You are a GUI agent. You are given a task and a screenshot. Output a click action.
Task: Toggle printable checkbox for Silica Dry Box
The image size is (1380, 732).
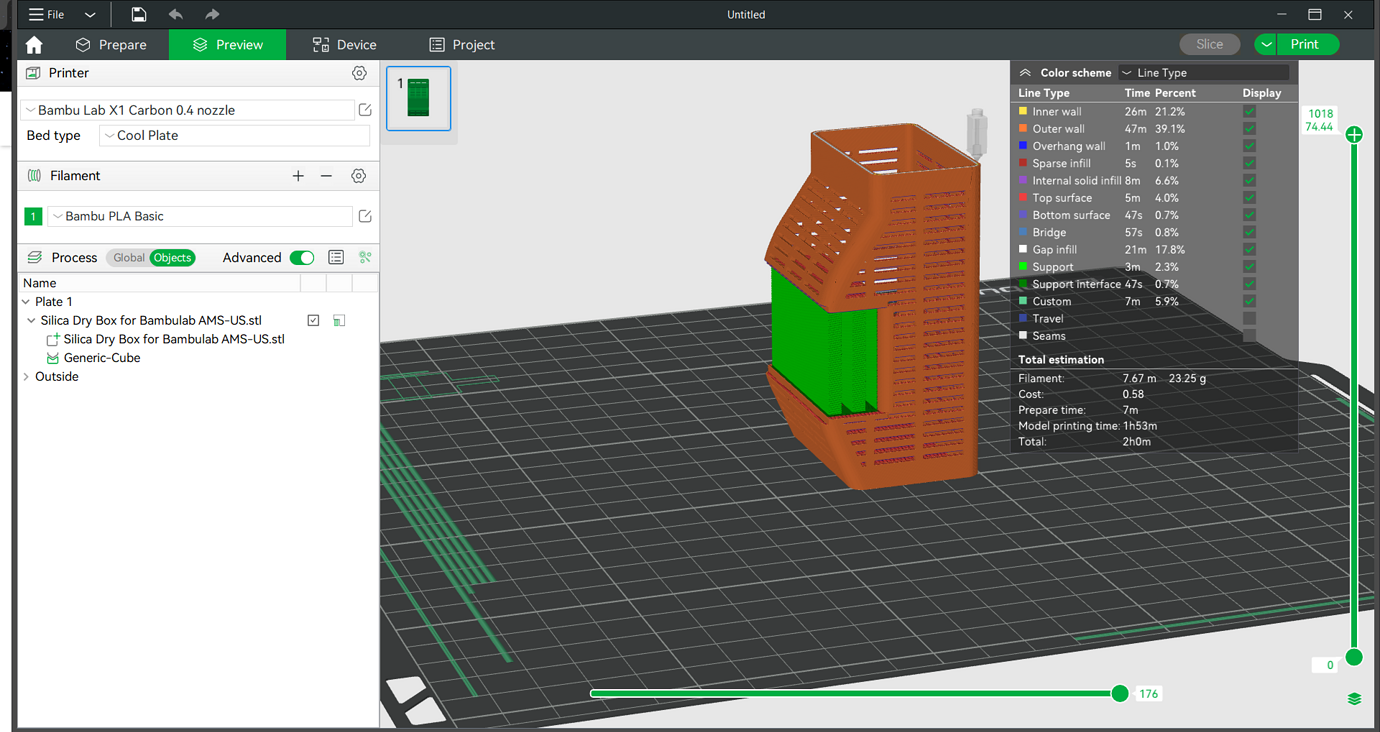[x=313, y=321]
